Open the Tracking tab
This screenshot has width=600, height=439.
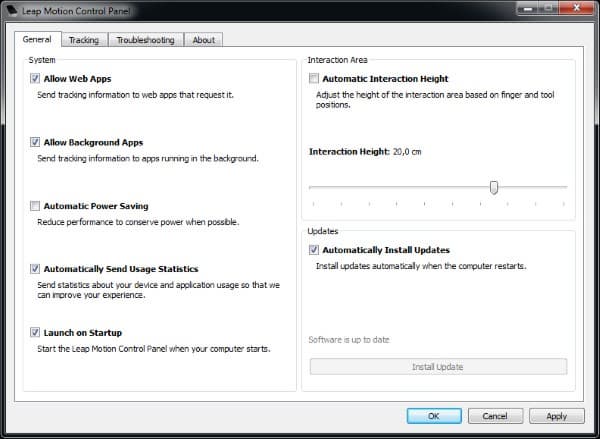coord(84,40)
